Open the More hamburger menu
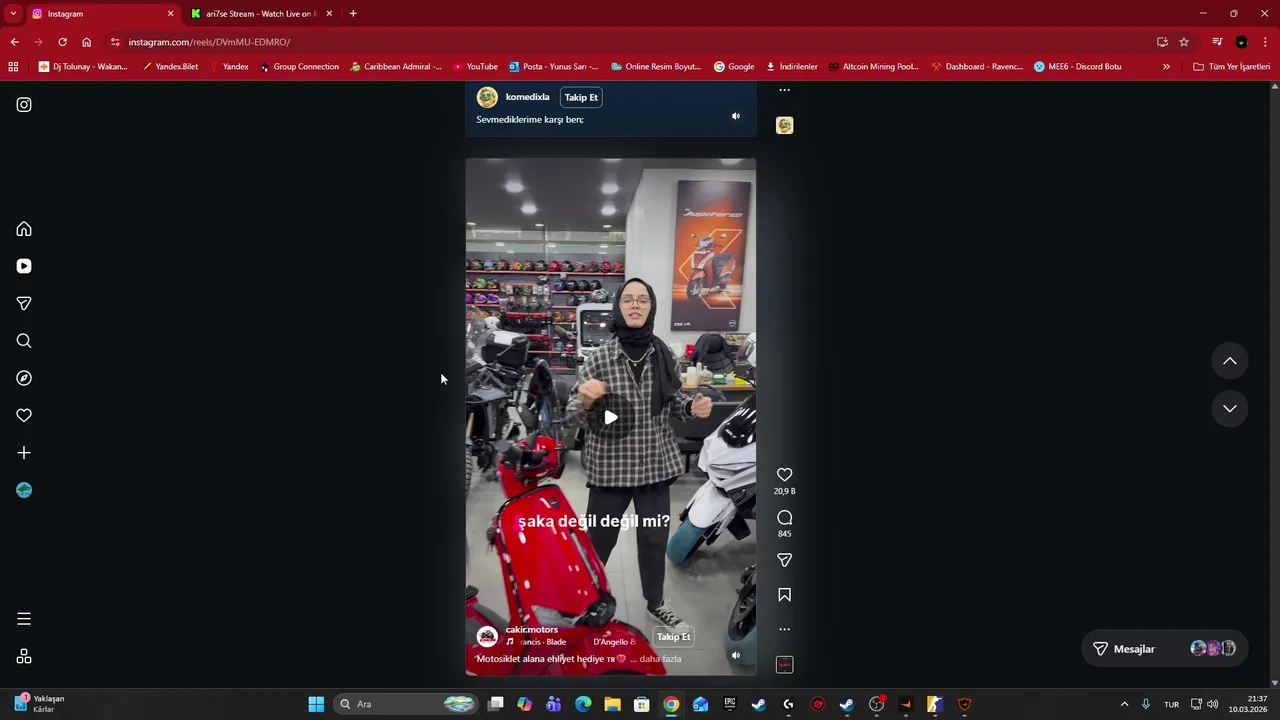This screenshot has height=720, width=1280. coord(24,619)
